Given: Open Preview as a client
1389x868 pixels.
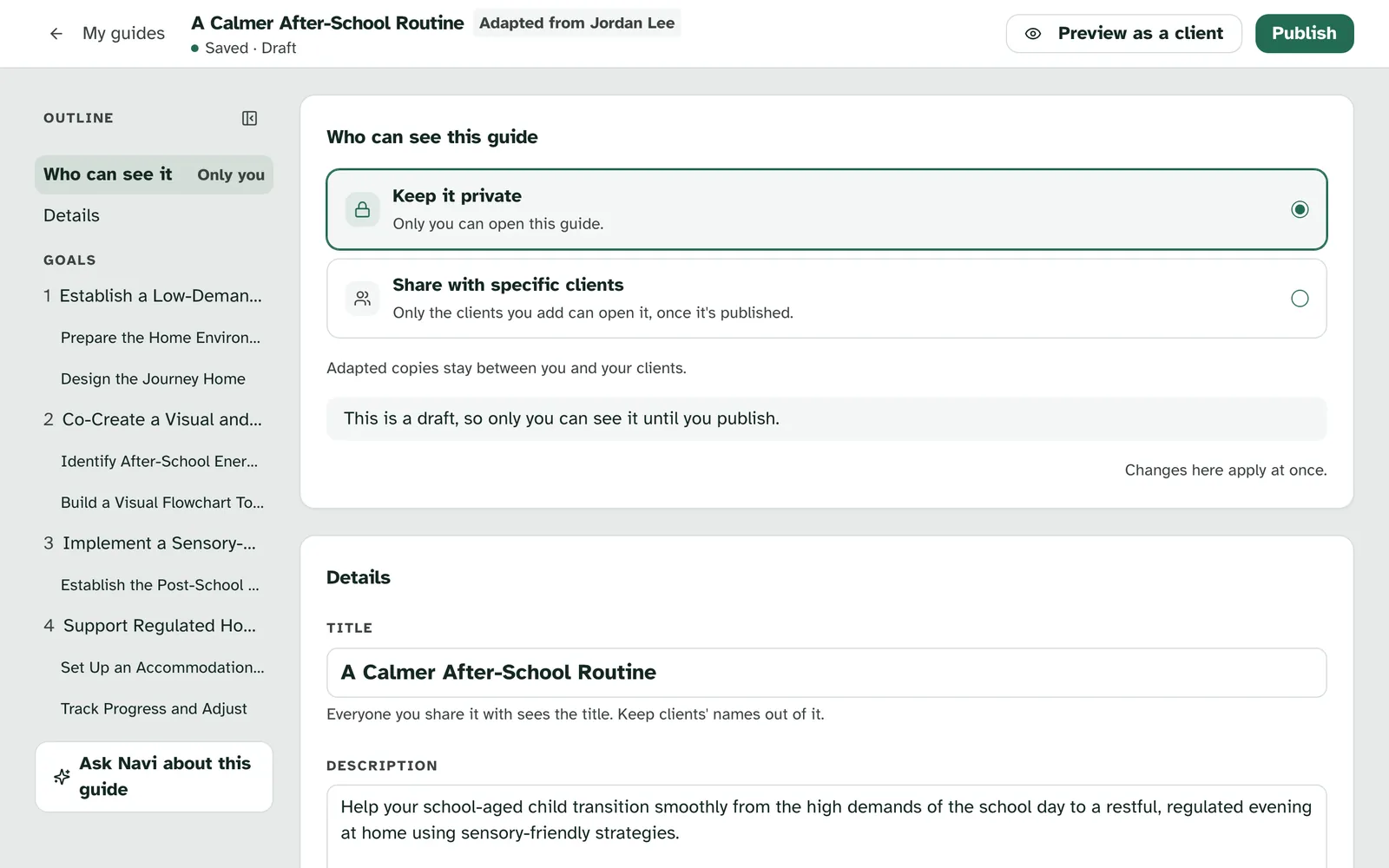Looking at the screenshot, I should coord(1124,34).
